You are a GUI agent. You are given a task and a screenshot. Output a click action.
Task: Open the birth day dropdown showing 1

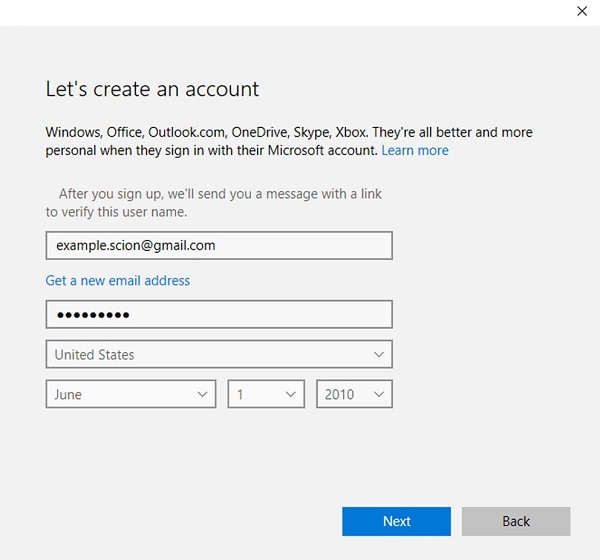266,394
